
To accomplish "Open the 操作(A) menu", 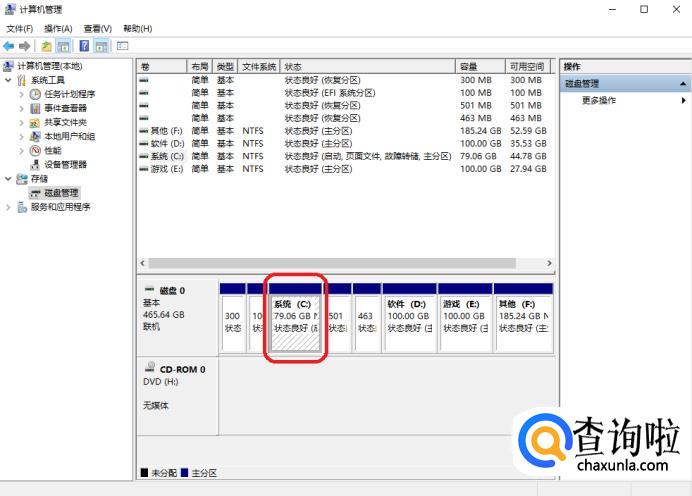I will pyautogui.click(x=58, y=29).
